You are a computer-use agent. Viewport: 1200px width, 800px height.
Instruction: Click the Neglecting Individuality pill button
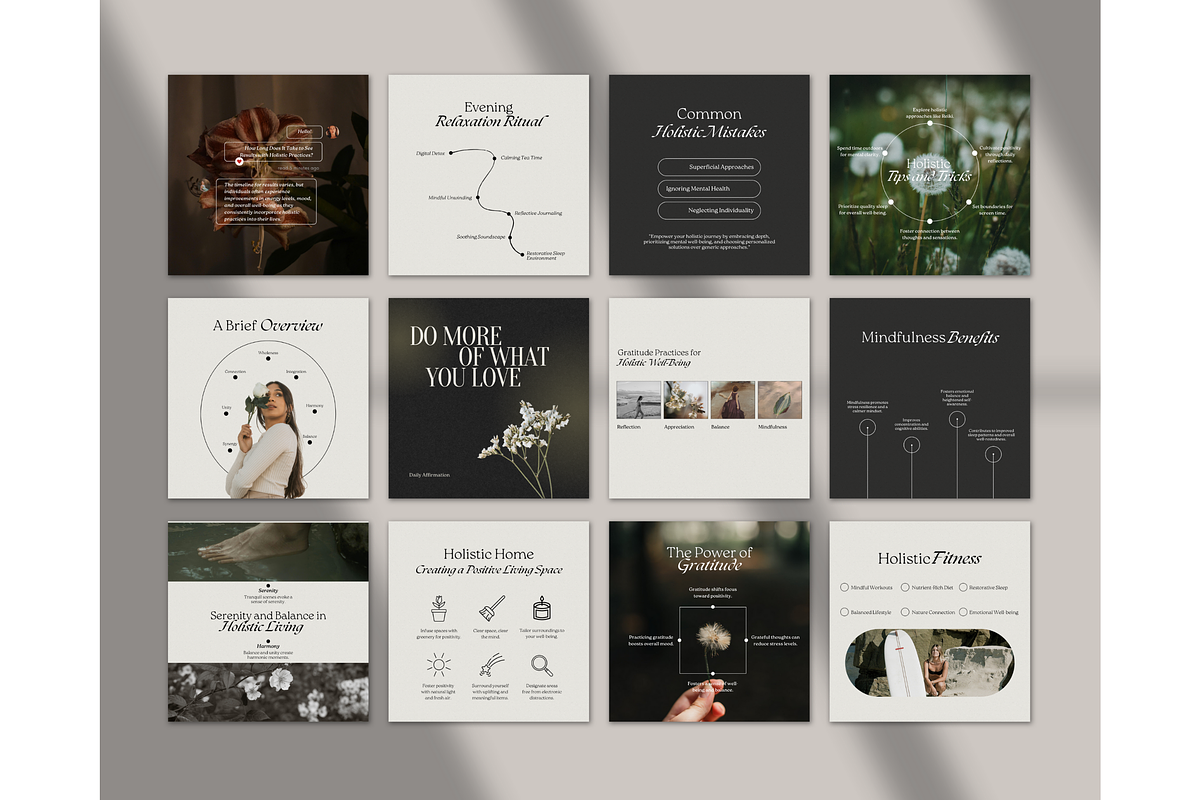coord(709,211)
